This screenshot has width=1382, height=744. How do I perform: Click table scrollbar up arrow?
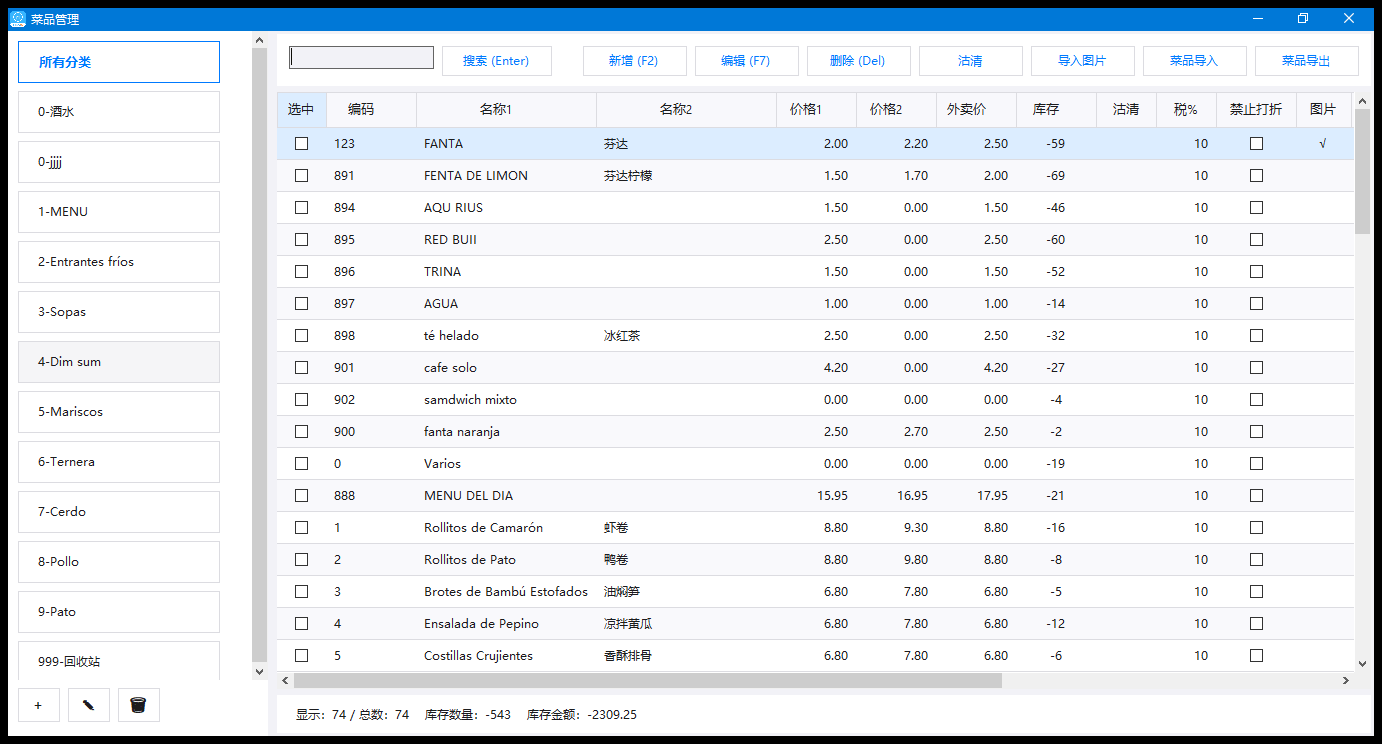(1362, 101)
